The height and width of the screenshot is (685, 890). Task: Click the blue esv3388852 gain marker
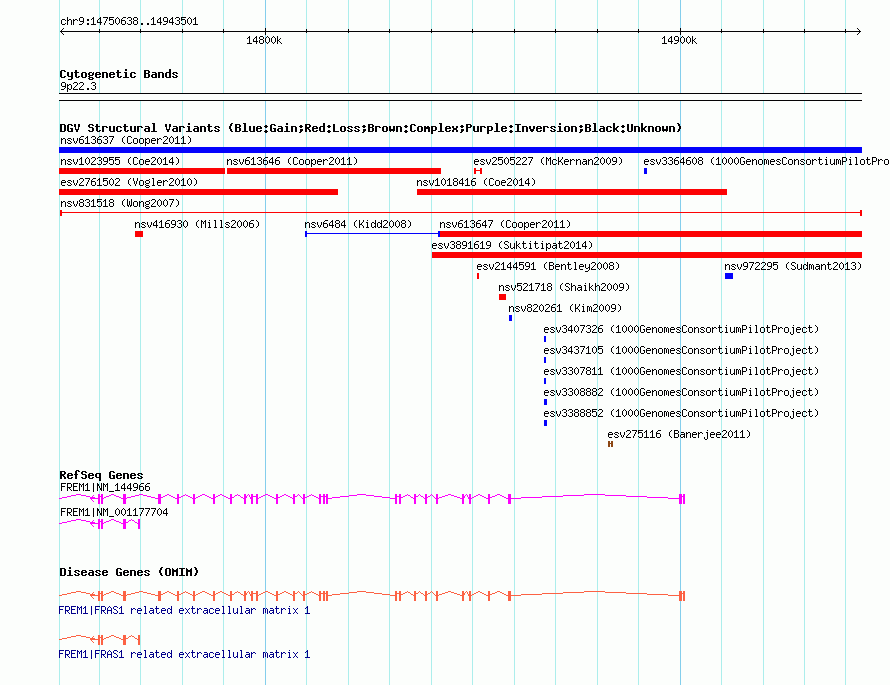click(x=545, y=423)
